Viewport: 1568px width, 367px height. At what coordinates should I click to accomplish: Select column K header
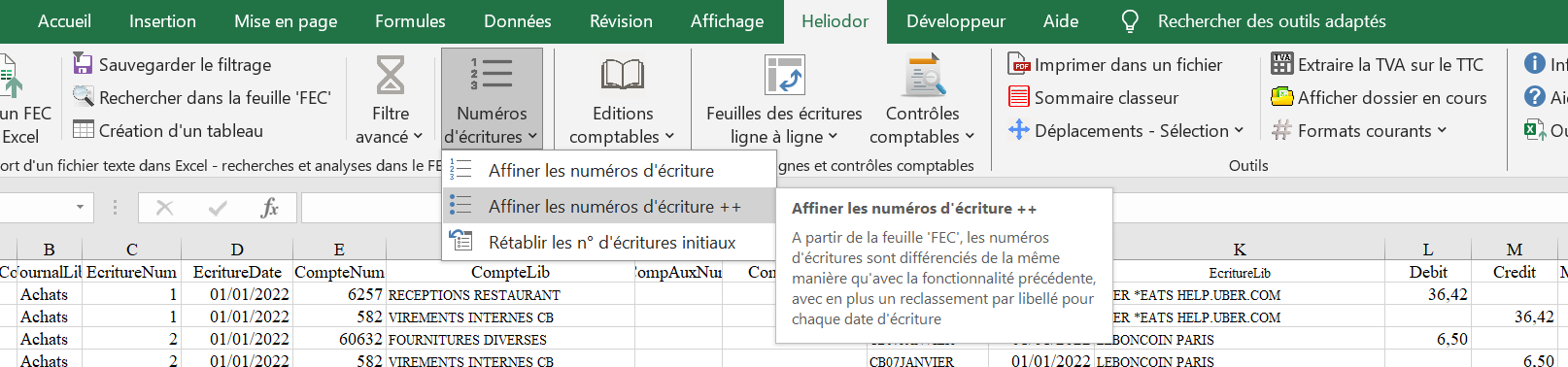pyautogui.click(x=1240, y=250)
